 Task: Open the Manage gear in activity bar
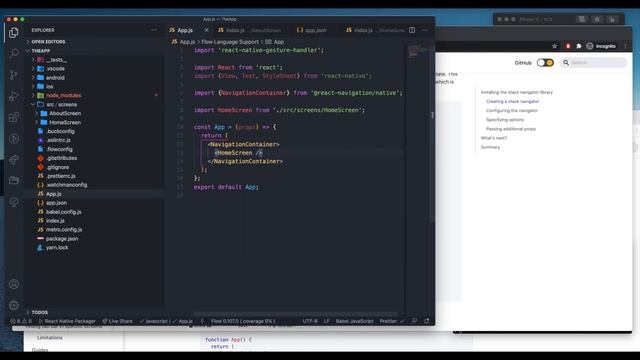pyautogui.click(x=14, y=305)
